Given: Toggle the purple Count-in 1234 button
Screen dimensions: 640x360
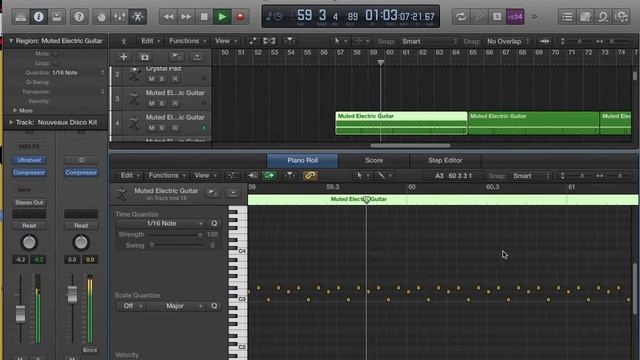Looking at the screenshot, I should coord(515,17).
